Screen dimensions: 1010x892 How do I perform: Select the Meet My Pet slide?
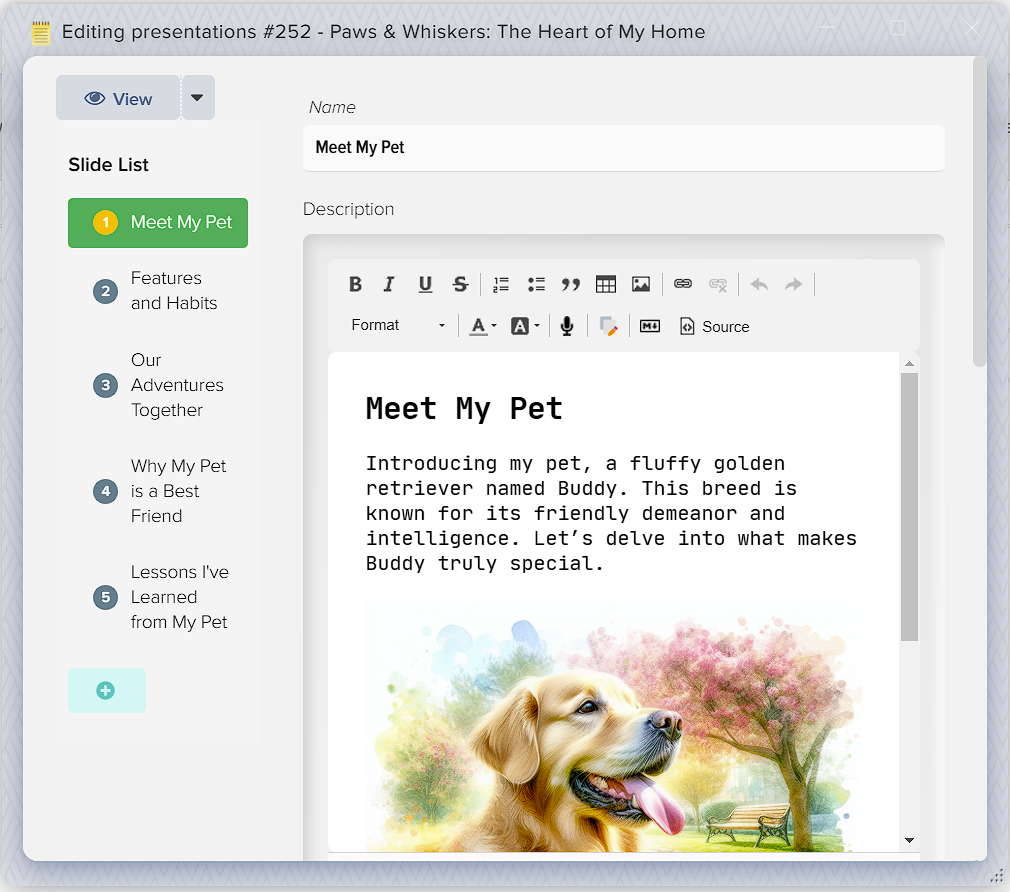tap(158, 223)
